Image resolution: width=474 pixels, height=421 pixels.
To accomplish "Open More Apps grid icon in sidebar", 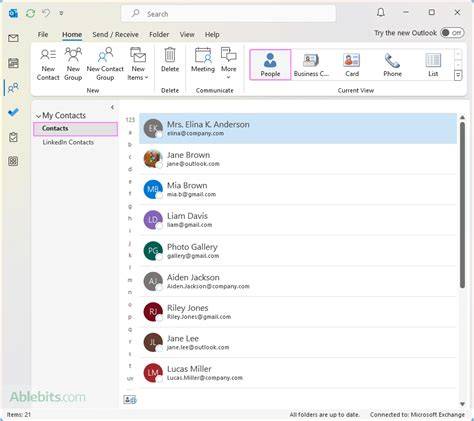I will coord(13,161).
